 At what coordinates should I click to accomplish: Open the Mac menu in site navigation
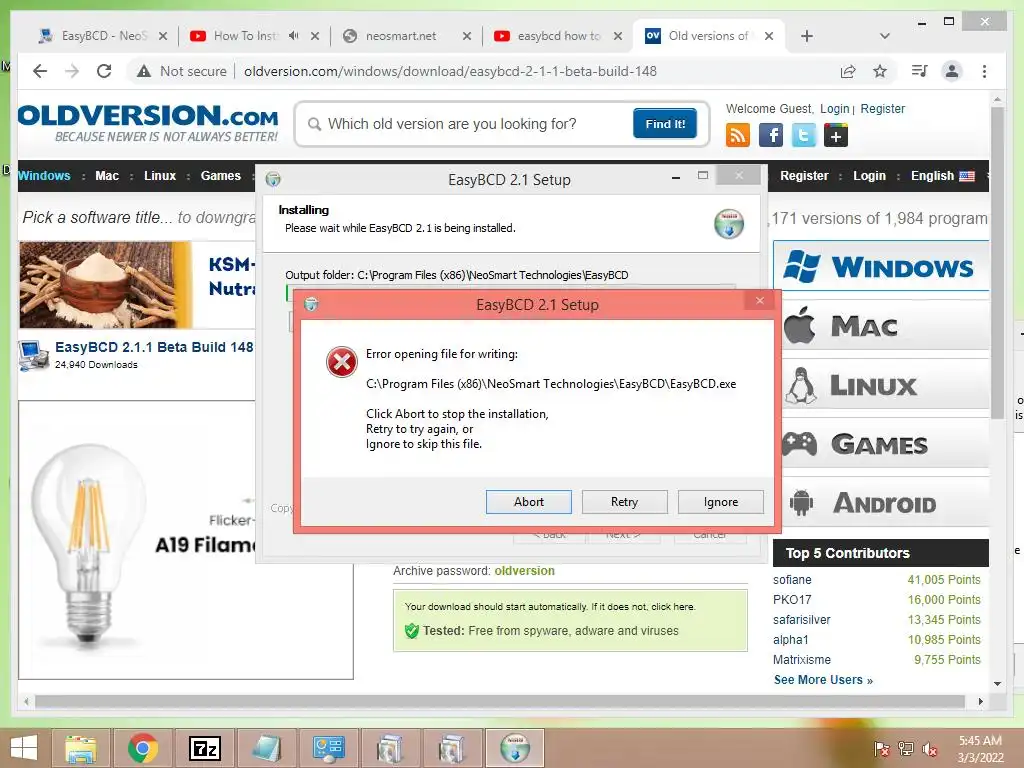pyautogui.click(x=107, y=176)
